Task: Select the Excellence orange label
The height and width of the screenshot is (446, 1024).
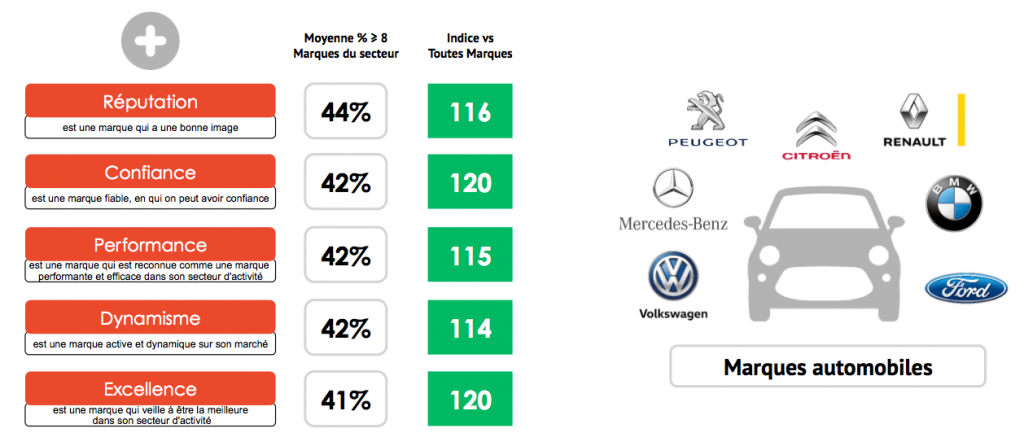Action: click(x=150, y=389)
